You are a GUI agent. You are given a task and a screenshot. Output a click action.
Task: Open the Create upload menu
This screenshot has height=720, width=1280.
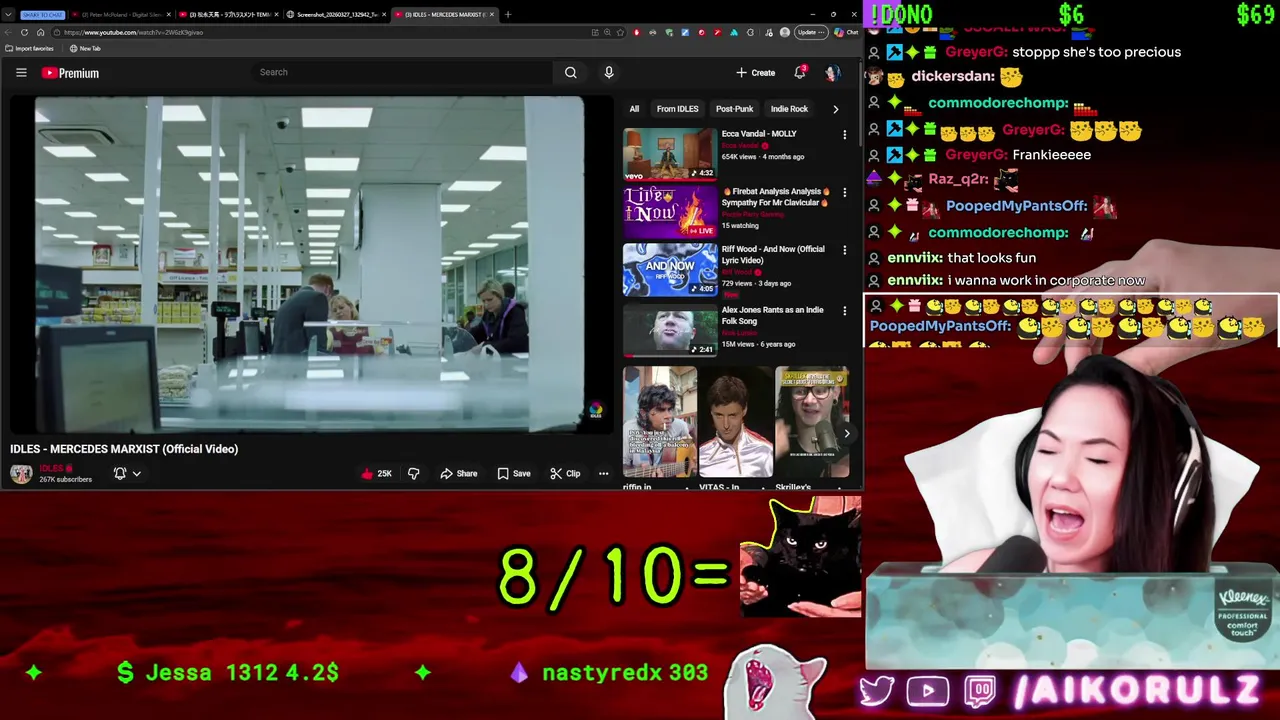click(x=756, y=73)
